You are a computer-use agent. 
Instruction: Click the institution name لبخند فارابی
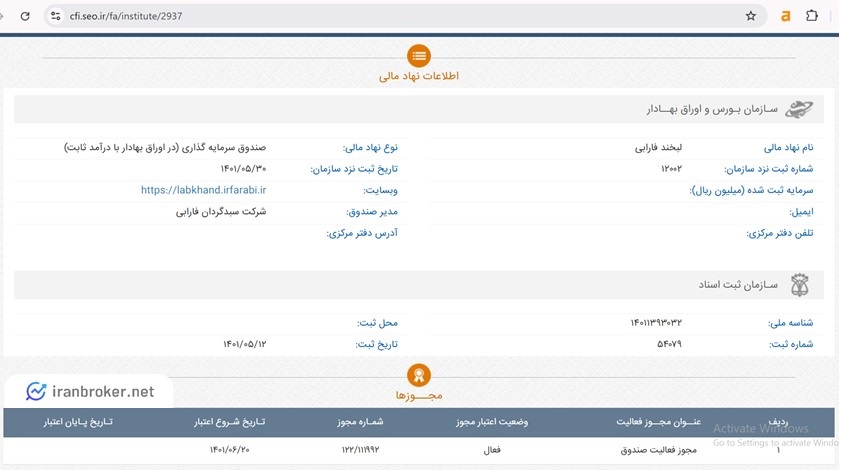(x=658, y=148)
